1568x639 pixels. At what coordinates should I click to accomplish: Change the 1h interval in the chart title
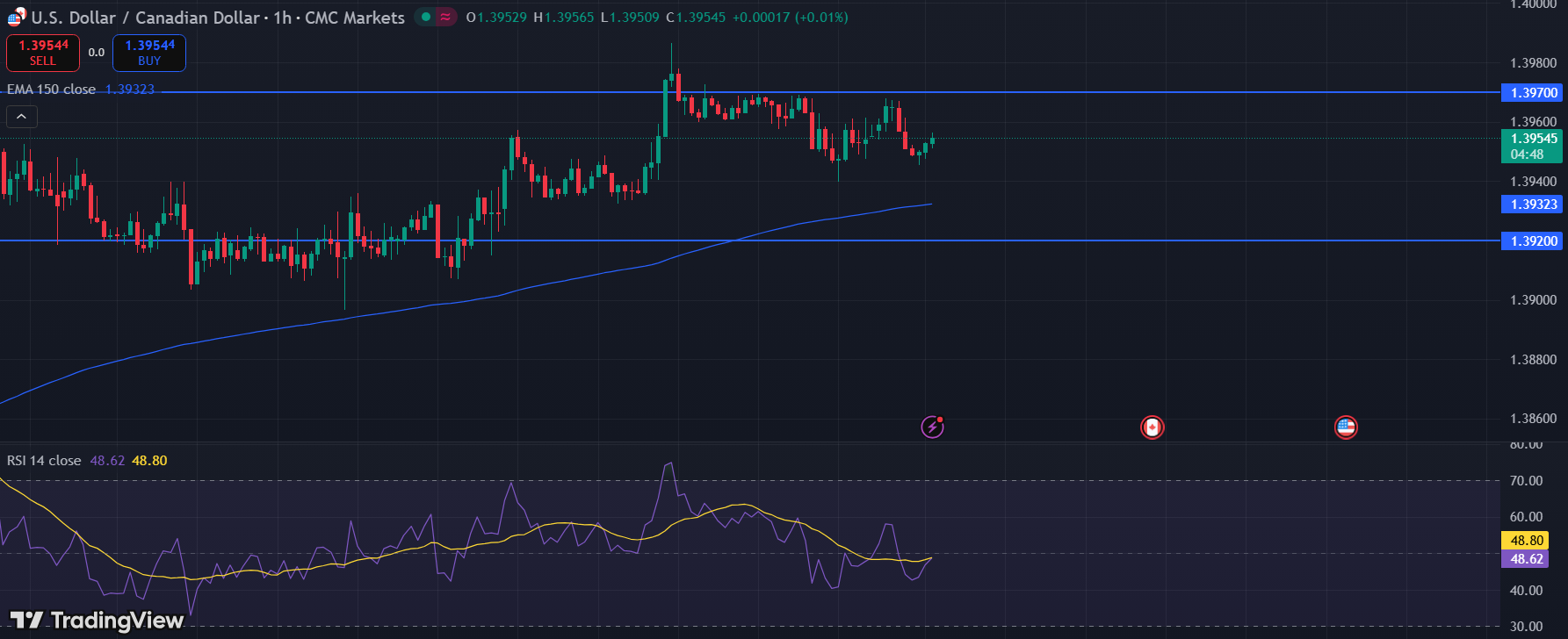coord(282,18)
